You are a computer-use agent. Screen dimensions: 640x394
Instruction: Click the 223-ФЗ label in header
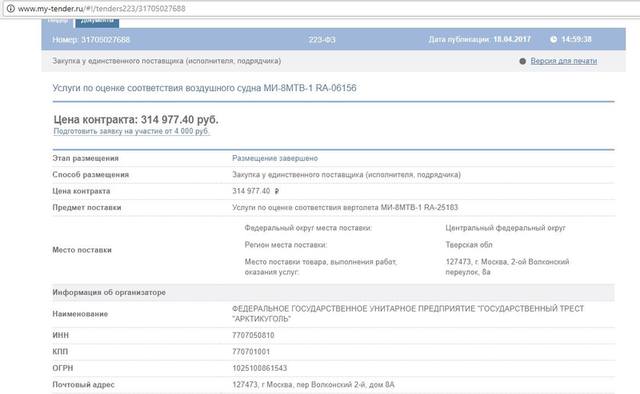pos(322,40)
